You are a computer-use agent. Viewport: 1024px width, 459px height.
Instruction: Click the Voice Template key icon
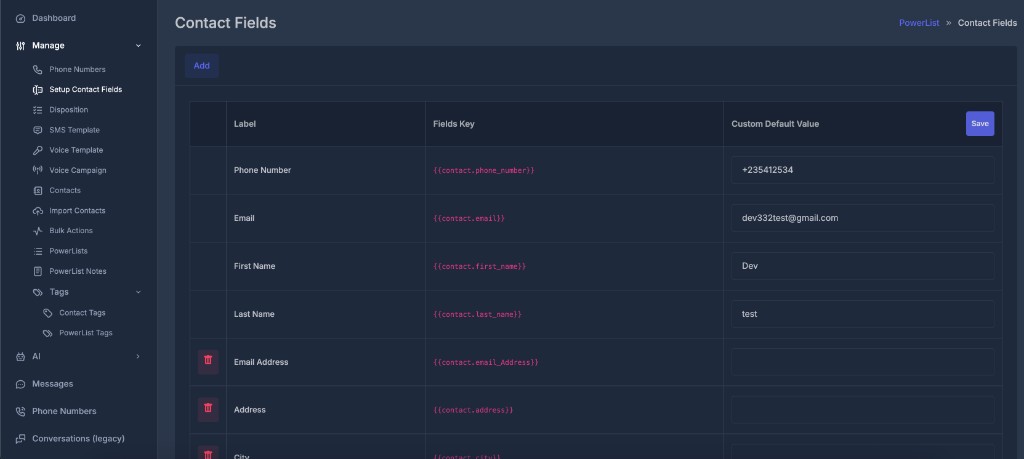point(37,150)
